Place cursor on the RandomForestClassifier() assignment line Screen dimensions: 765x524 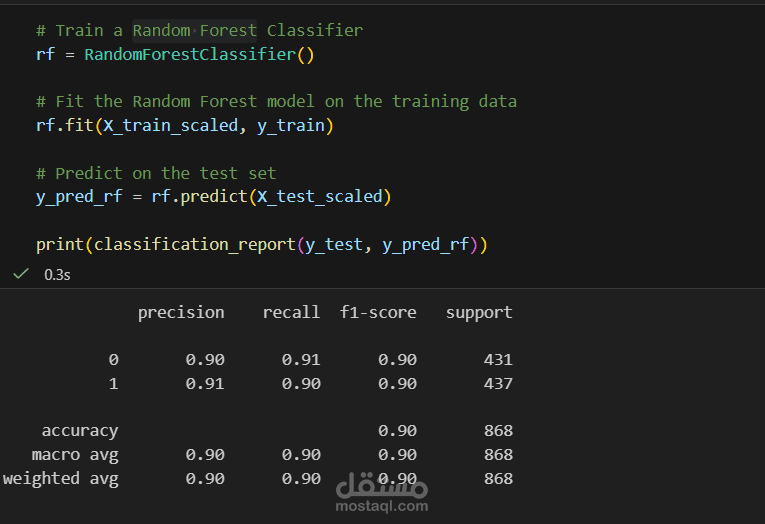175,54
